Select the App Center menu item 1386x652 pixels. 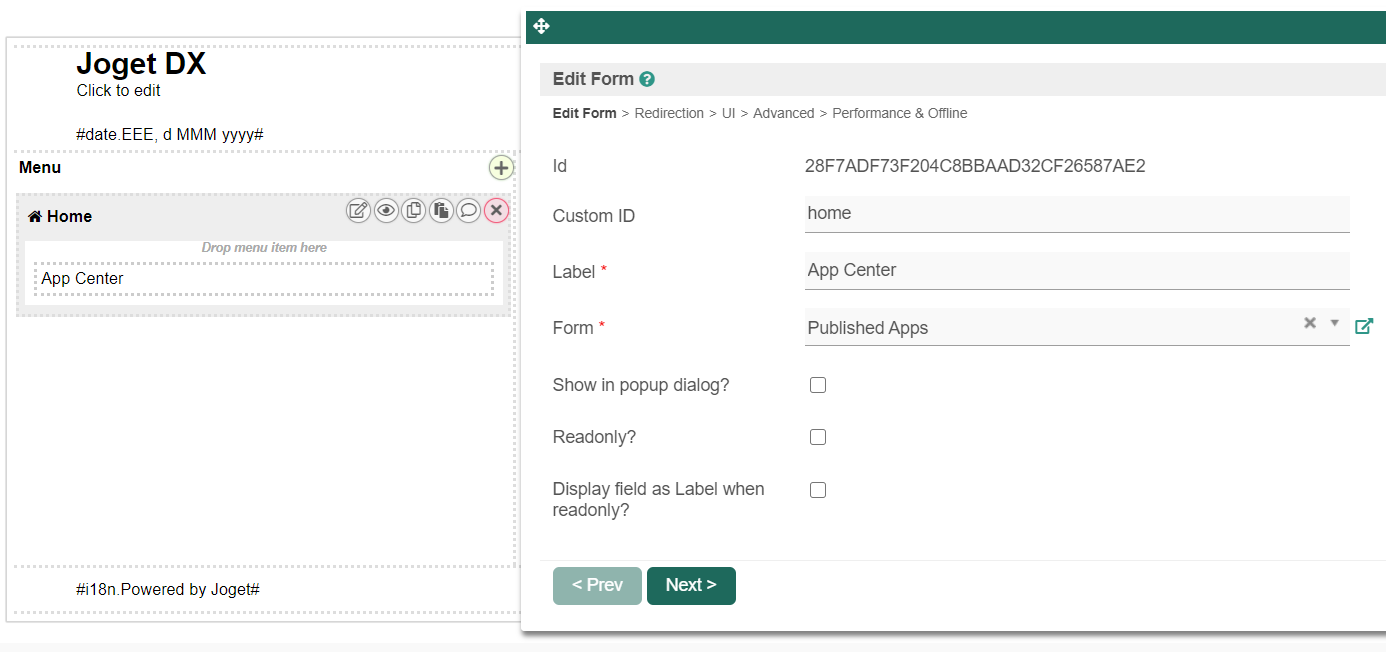(x=264, y=279)
